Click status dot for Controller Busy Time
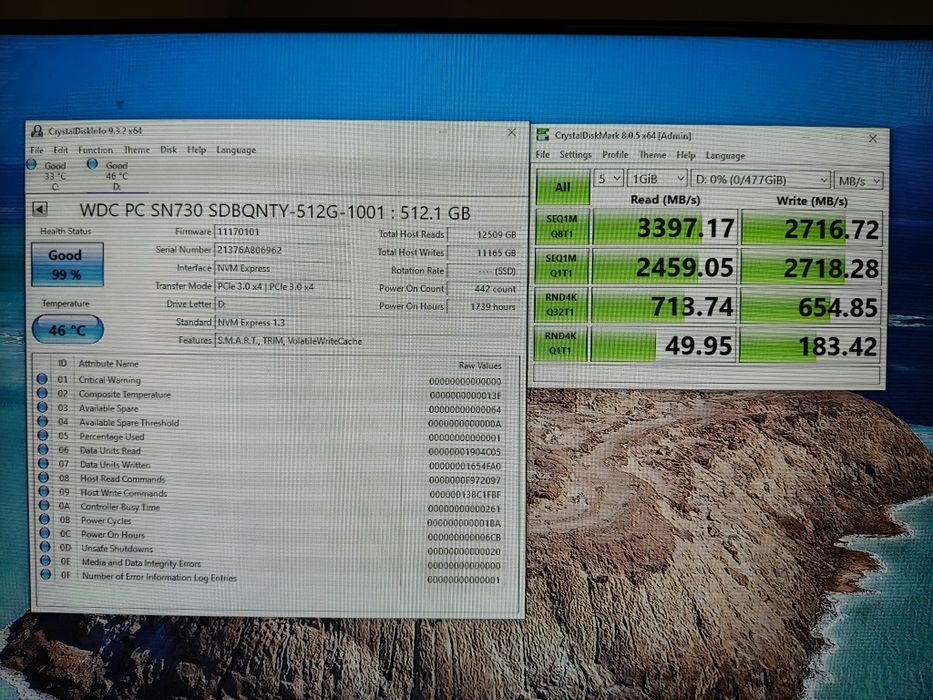 (44, 505)
